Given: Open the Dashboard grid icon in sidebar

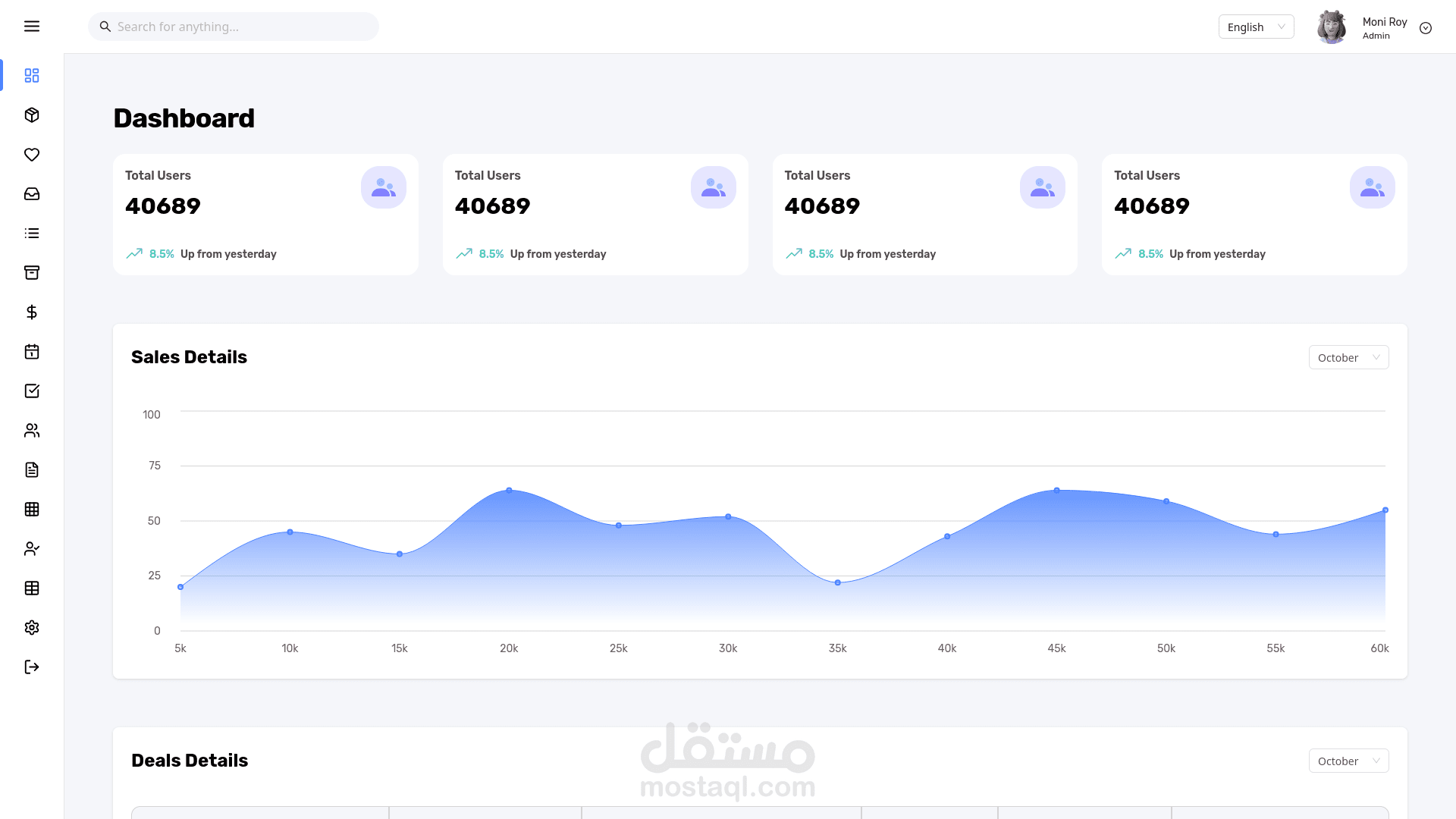Looking at the screenshot, I should (x=32, y=75).
